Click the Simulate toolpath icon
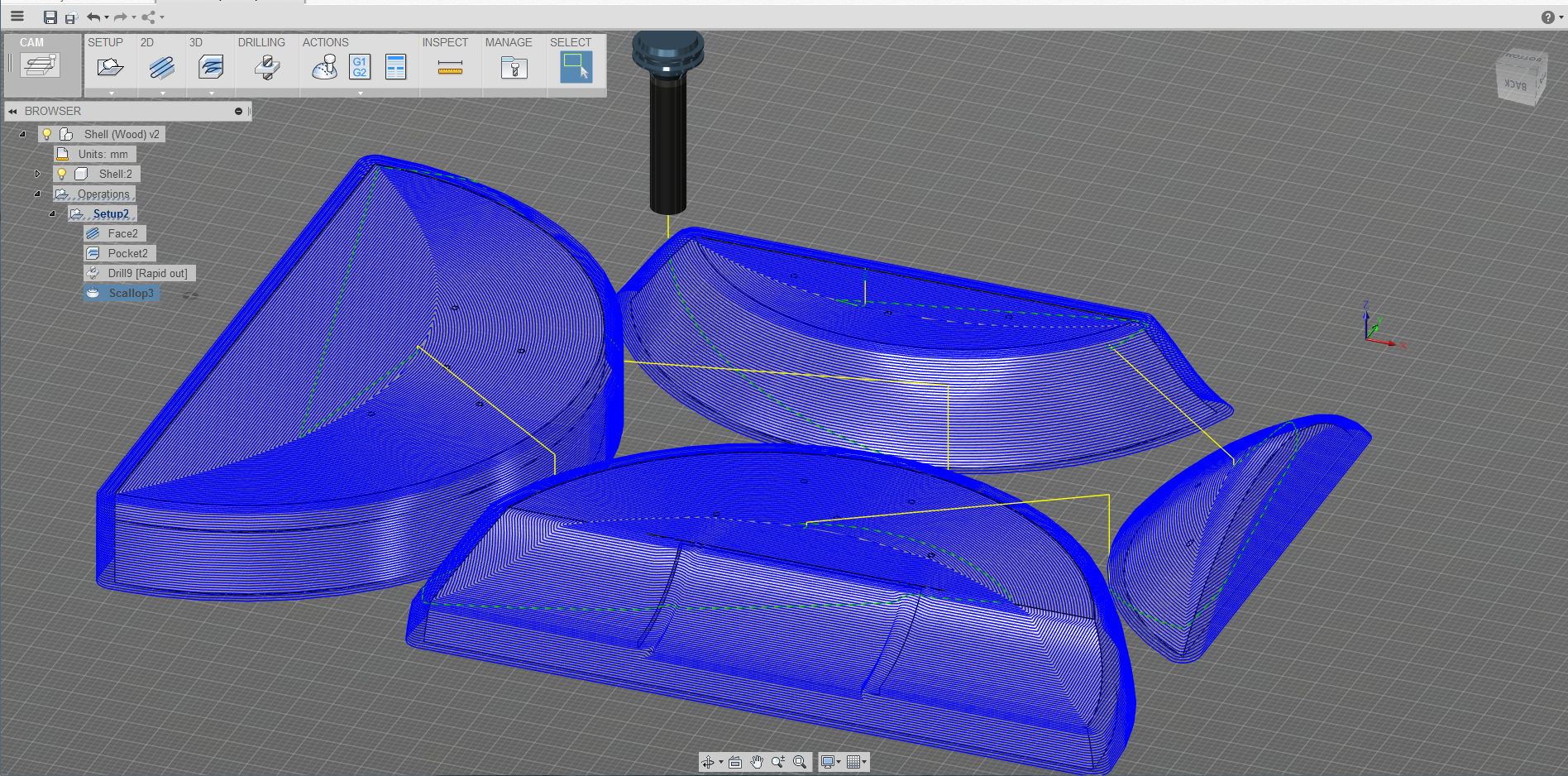 [324, 67]
